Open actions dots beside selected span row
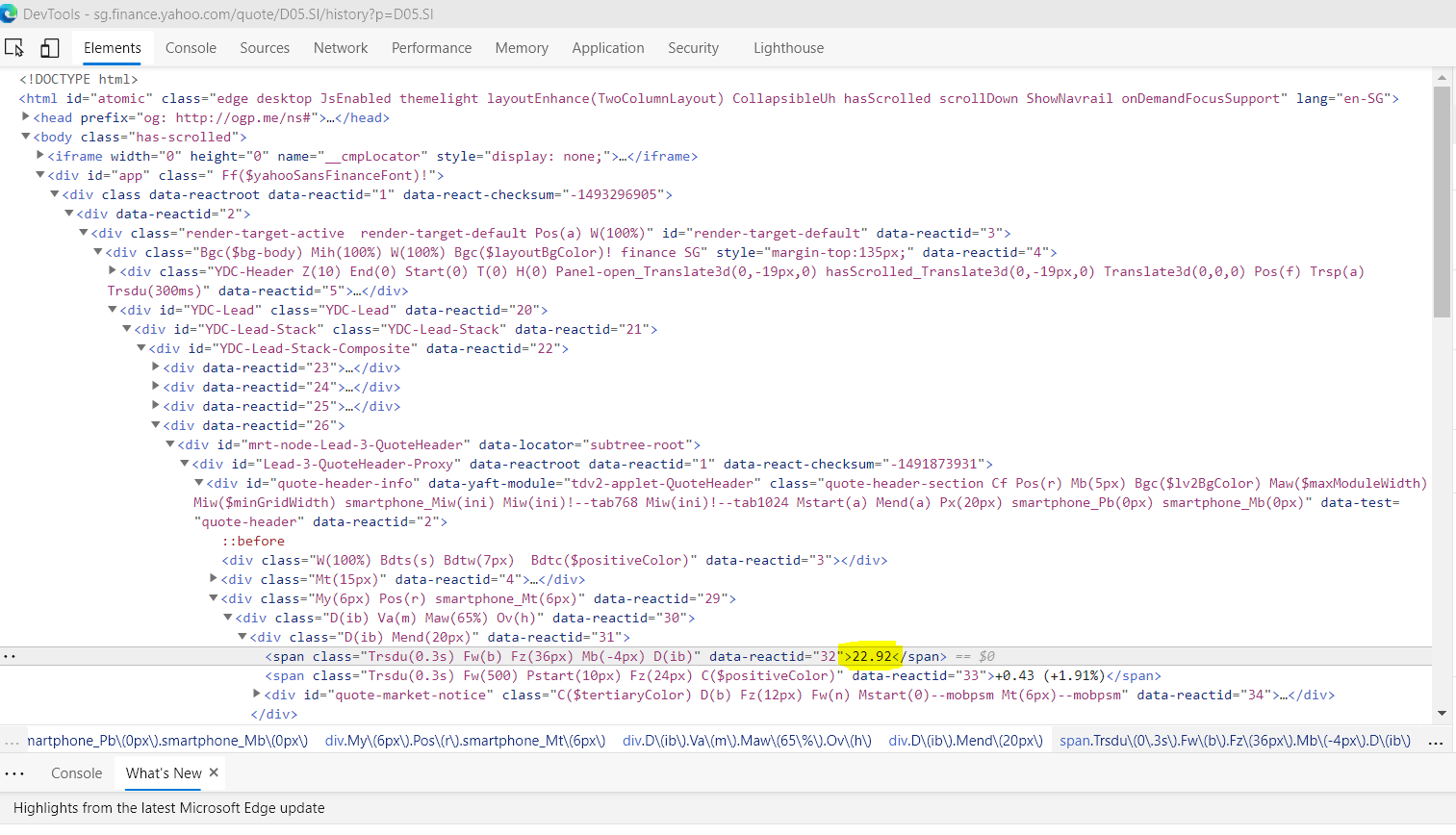Screen dimensions: 1456x835 pyautogui.click(x=10, y=657)
